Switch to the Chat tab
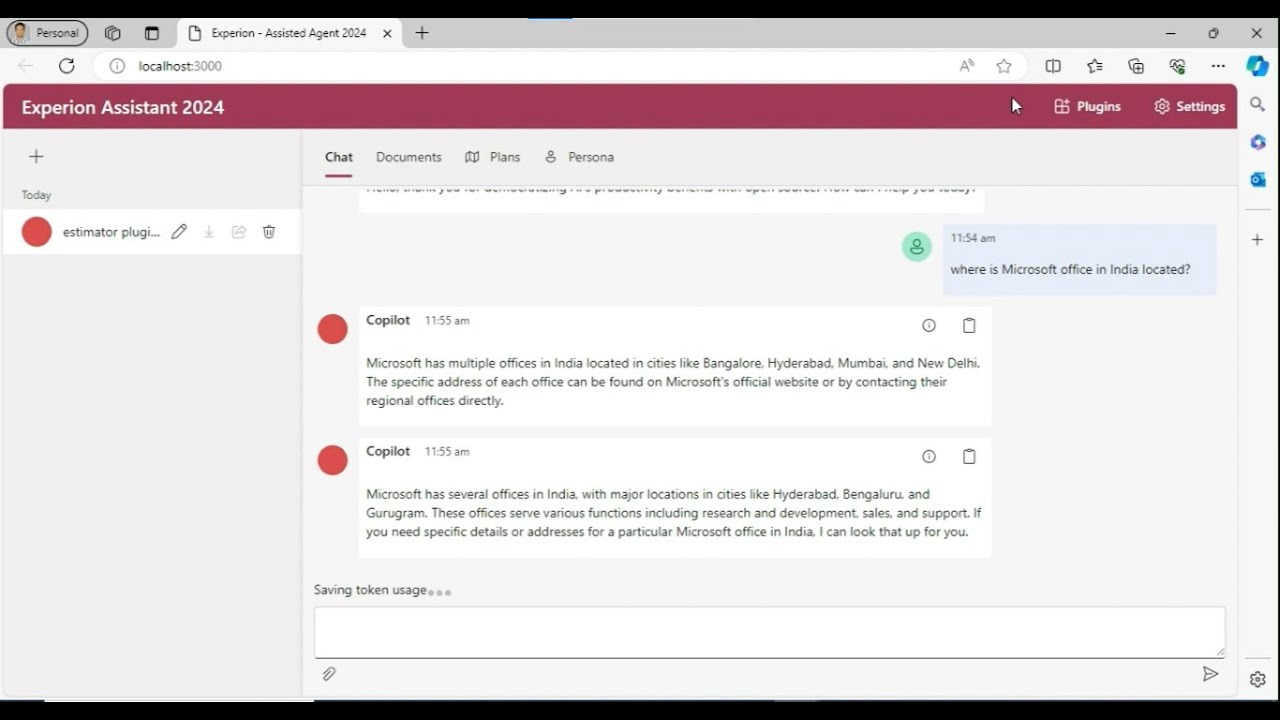This screenshot has width=1280, height=720. pos(339,157)
